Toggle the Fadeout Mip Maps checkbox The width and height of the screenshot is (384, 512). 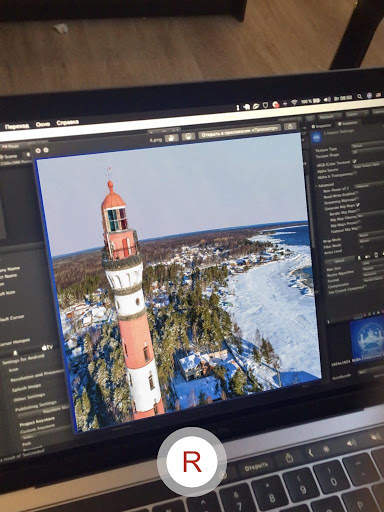(x=359, y=228)
